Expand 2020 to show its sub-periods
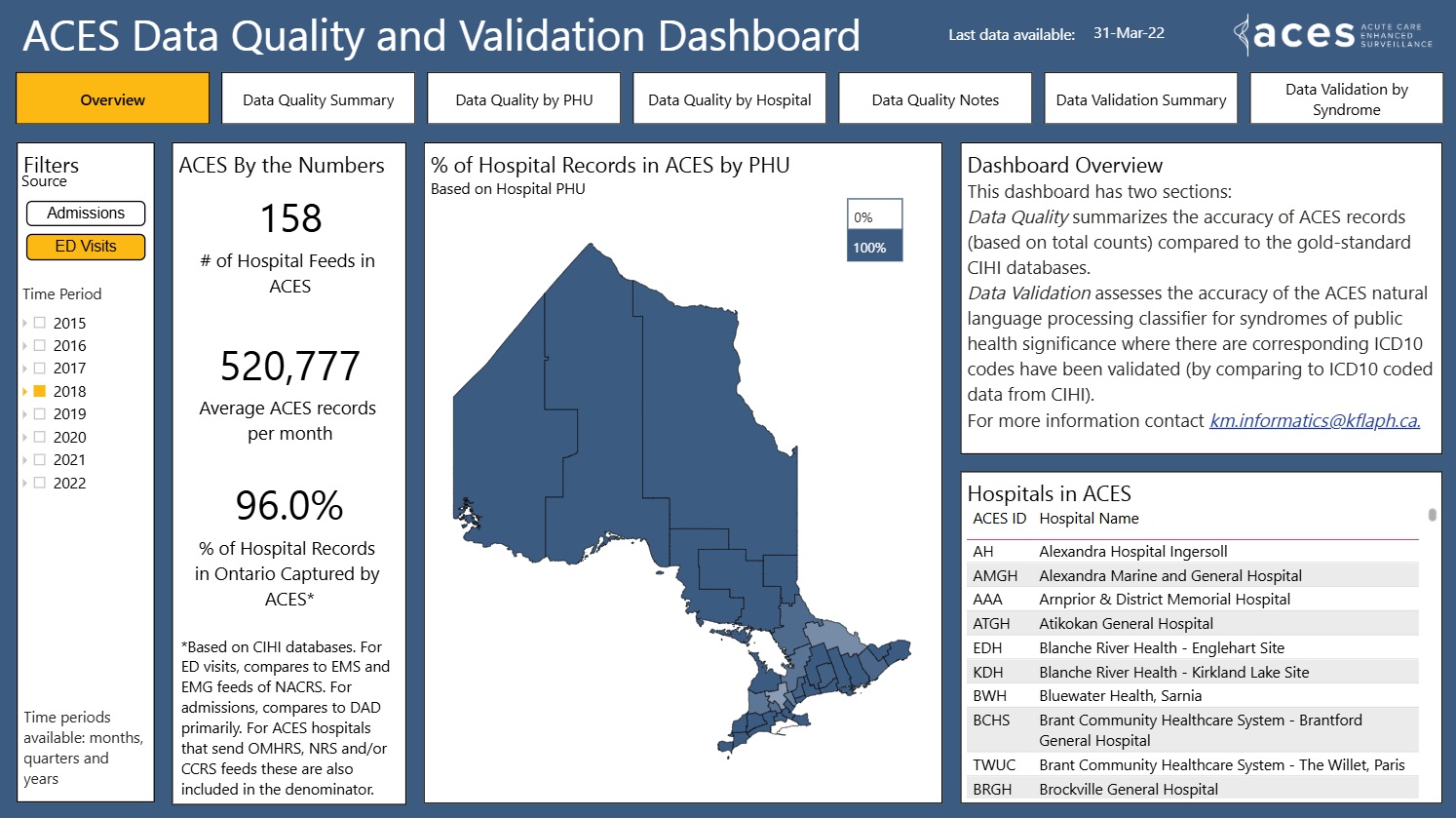 coord(25,436)
